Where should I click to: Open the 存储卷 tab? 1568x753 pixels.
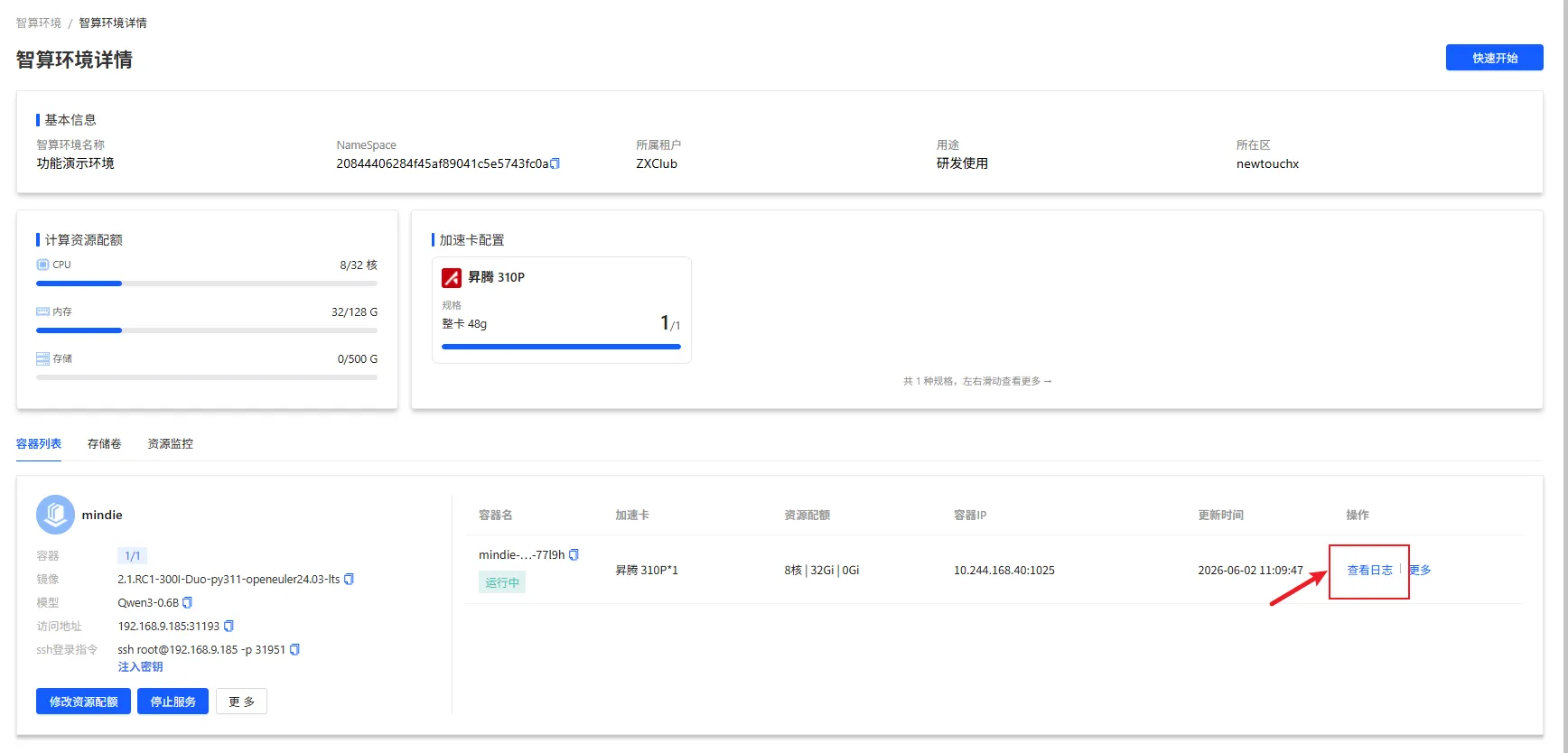tap(105, 443)
